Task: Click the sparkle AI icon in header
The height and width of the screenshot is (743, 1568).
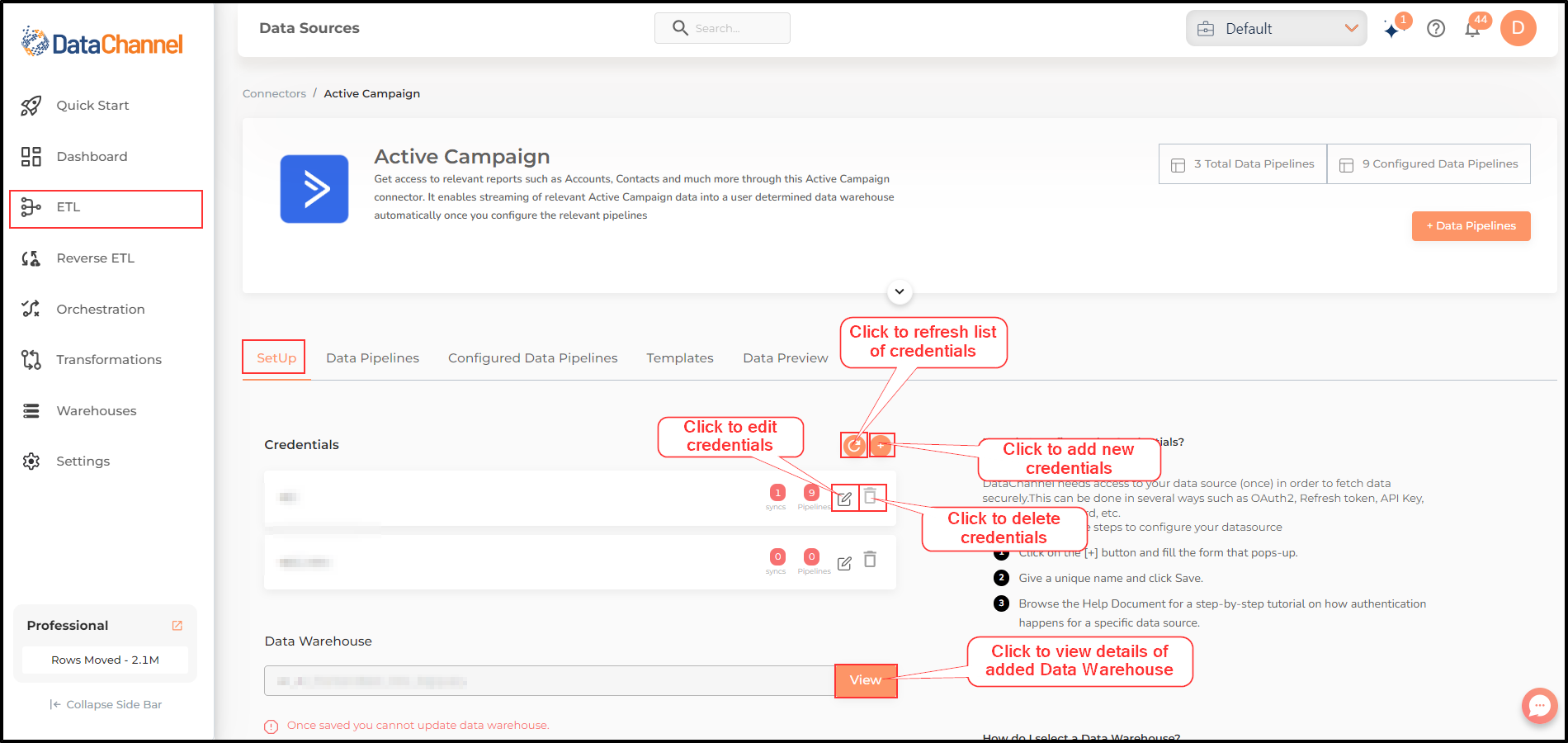Action: pos(1393,30)
